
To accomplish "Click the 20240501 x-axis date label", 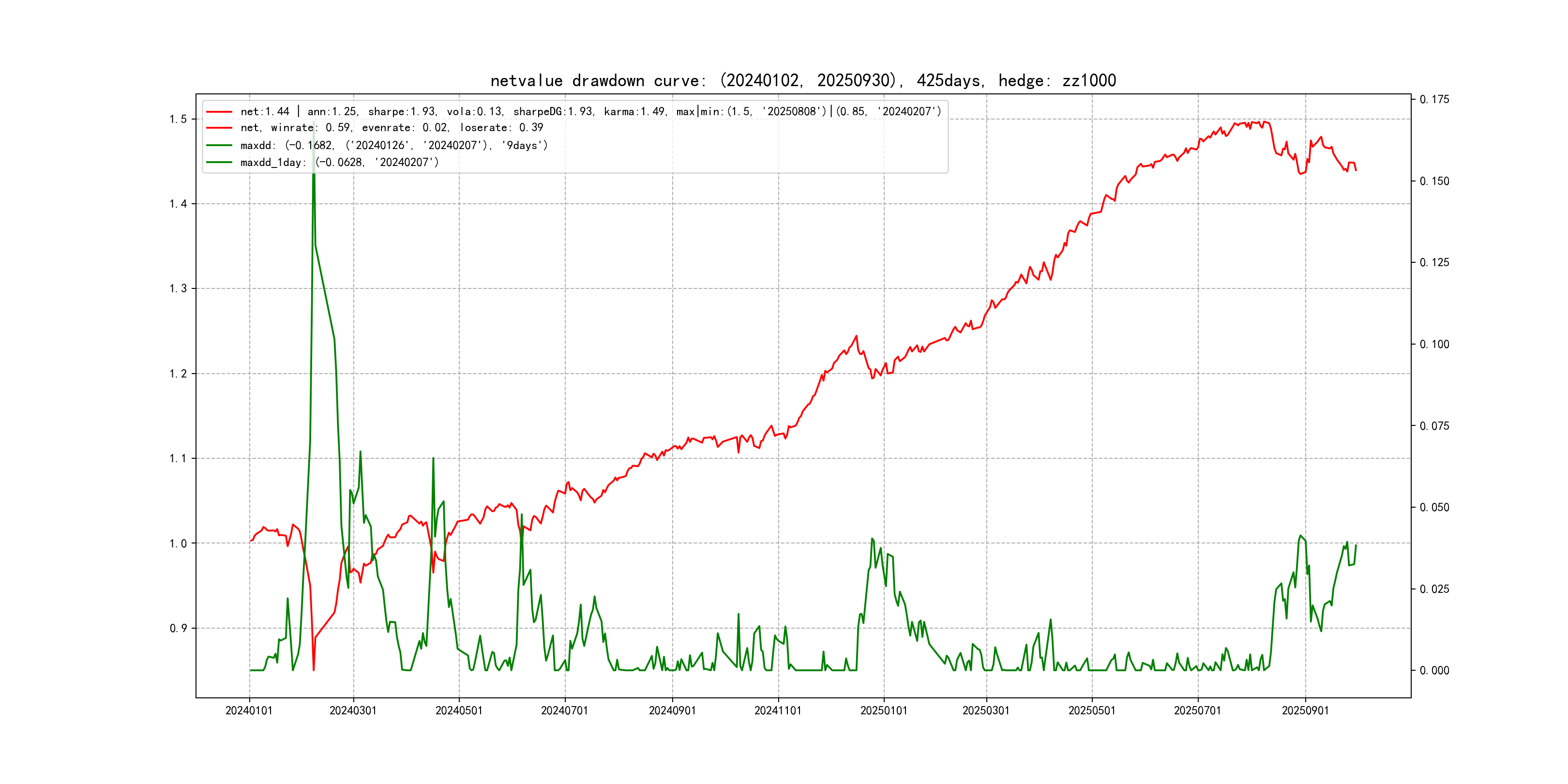I will tap(459, 710).
